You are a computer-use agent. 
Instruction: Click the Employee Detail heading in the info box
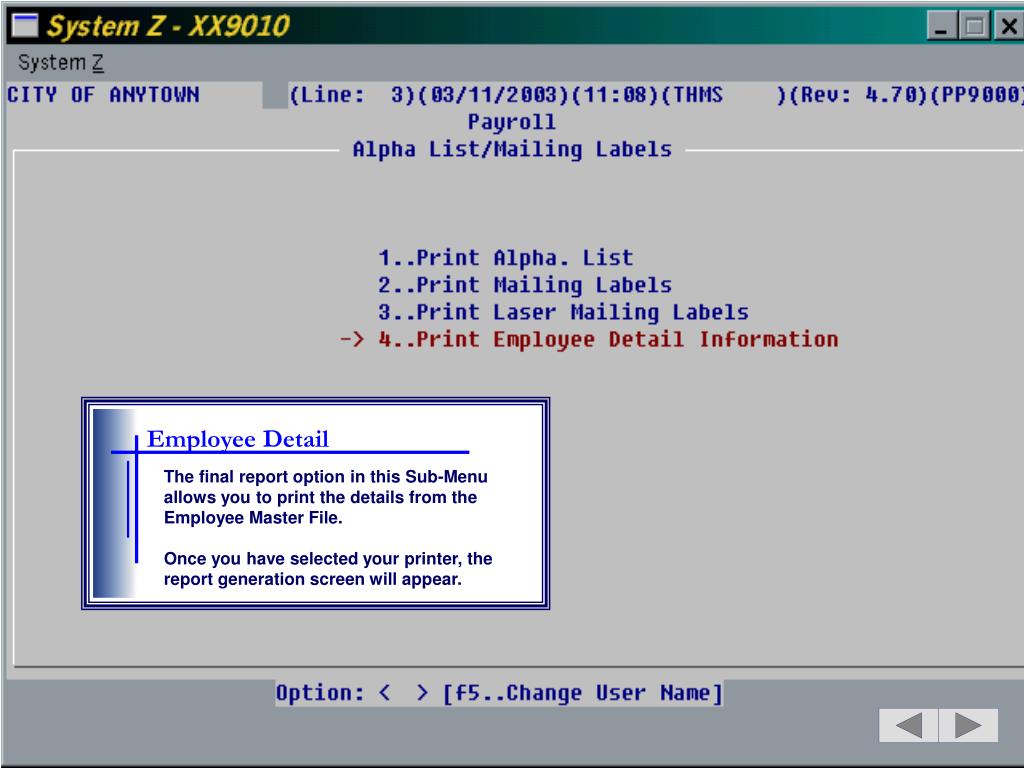(x=238, y=439)
